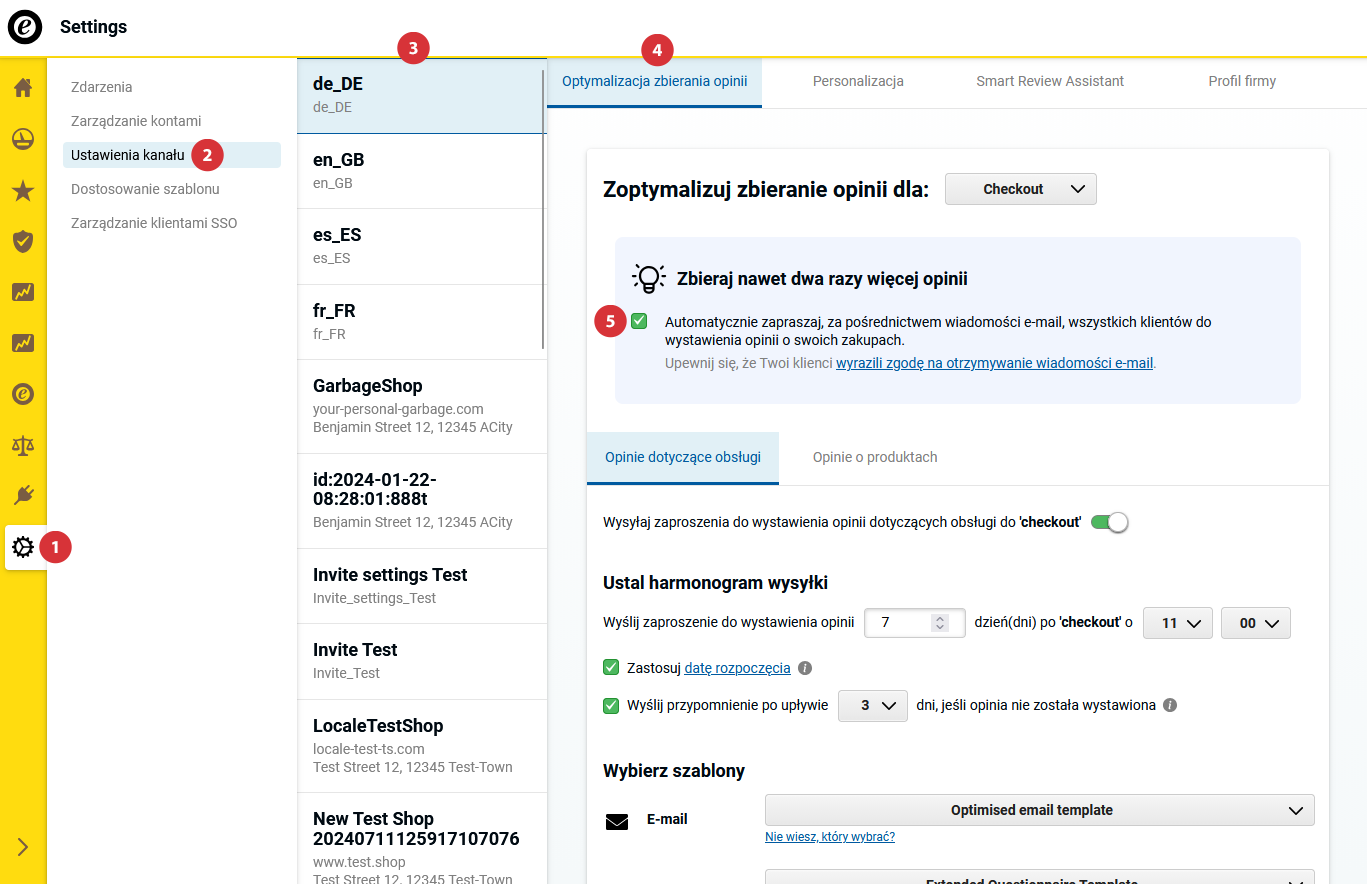Open the reminder days dropdown showing 3
1367x884 pixels.
coord(871,705)
